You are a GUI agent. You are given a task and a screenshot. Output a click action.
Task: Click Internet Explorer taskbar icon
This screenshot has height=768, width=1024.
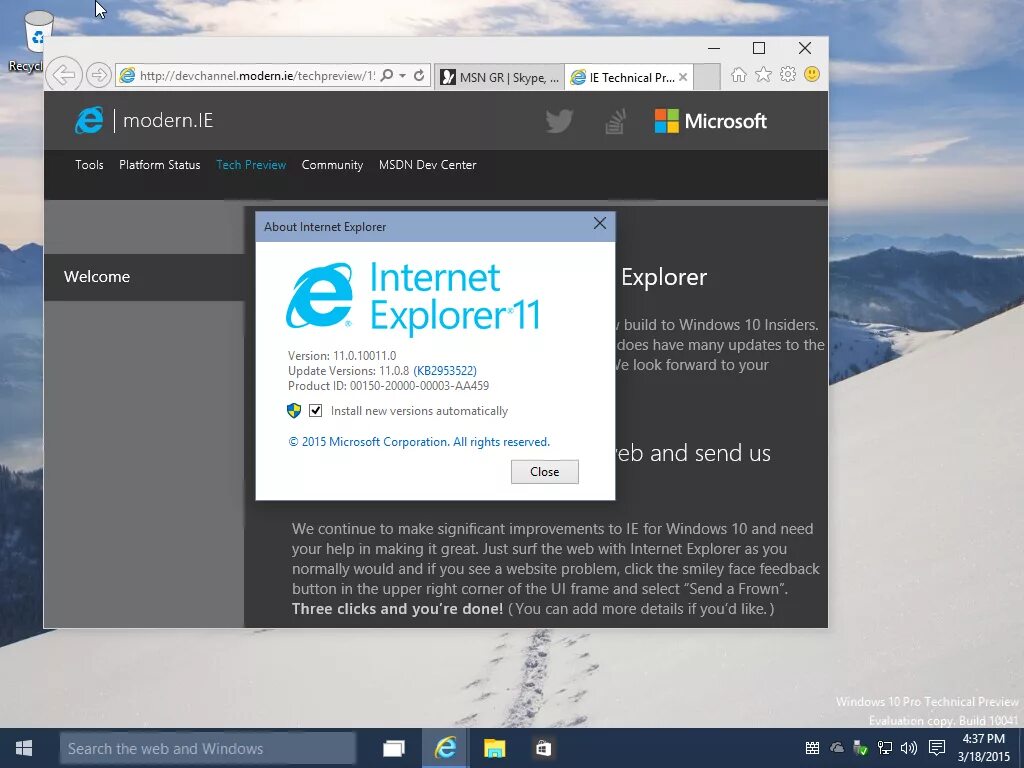pos(445,748)
